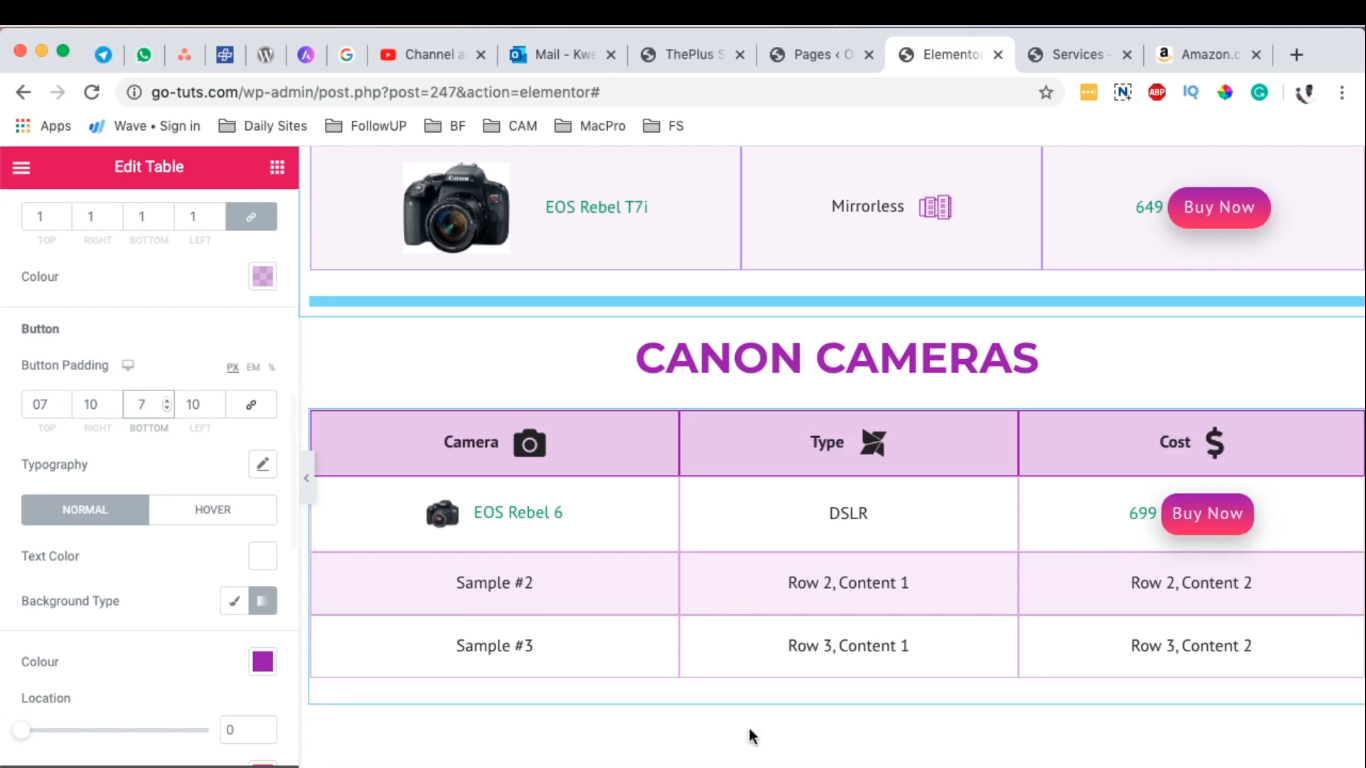The image size is (1366, 768).
Task: Open a new browser tab
Action: tap(1296, 55)
